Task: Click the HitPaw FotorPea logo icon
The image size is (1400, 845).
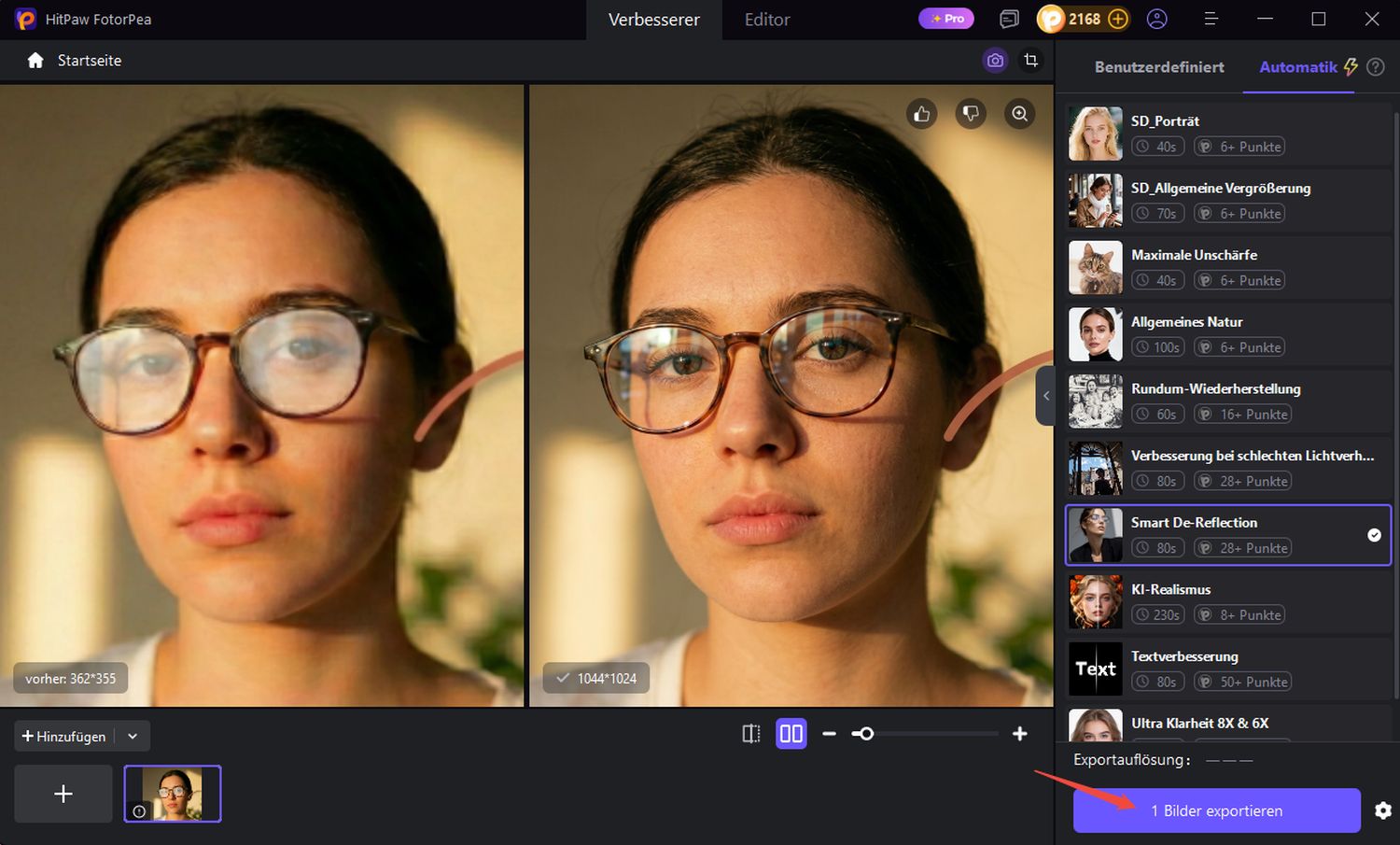Action: coord(26,19)
